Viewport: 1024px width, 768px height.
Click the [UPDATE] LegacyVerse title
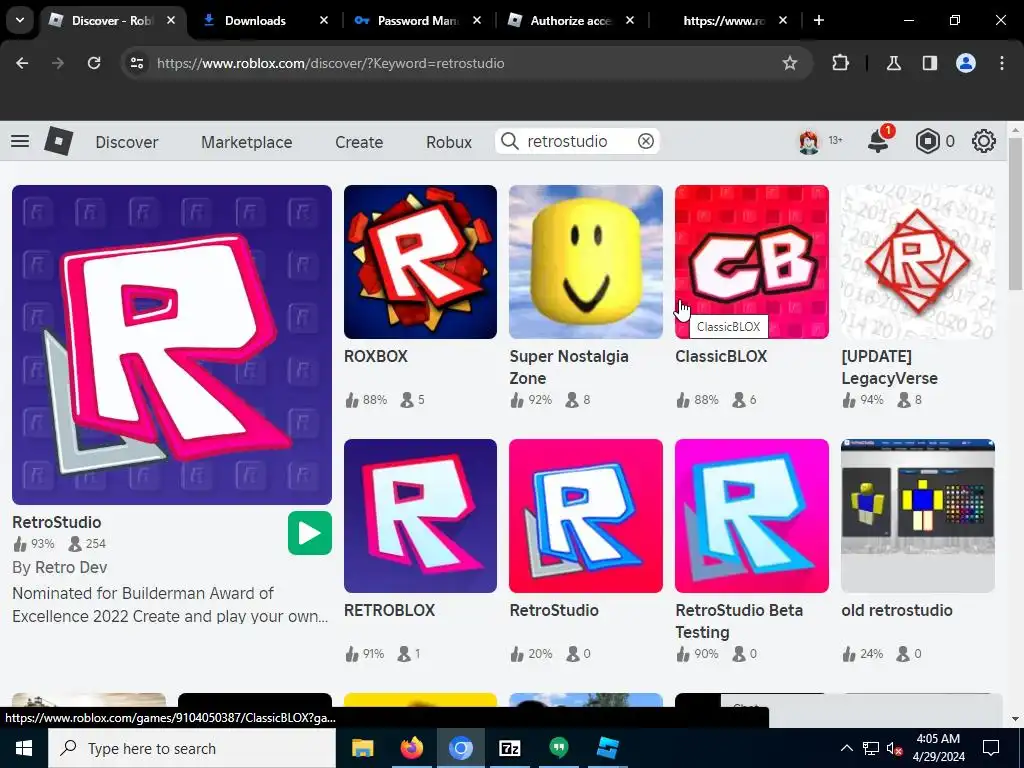click(889, 367)
